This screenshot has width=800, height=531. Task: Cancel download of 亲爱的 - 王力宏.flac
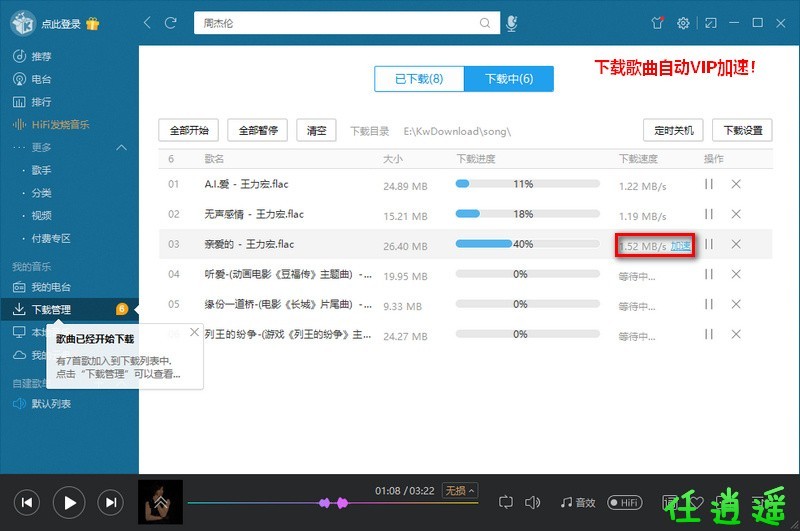[x=736, y=244]
